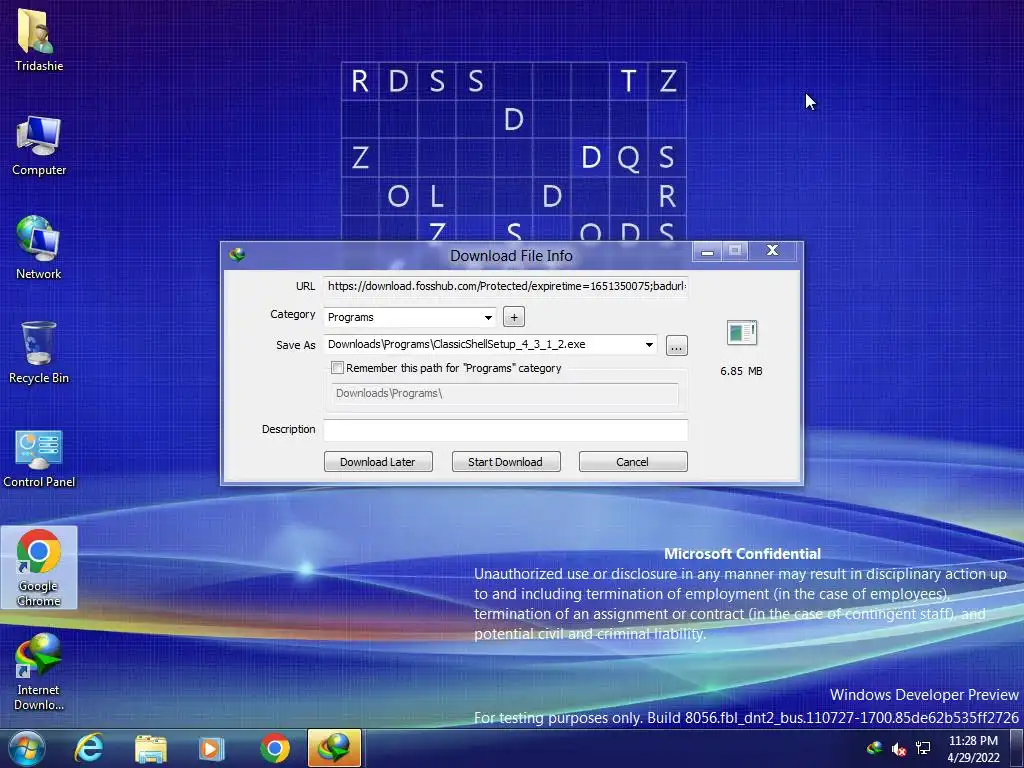1024x768 pixels.
Task: Click inside the URL field
Action: 505,286
